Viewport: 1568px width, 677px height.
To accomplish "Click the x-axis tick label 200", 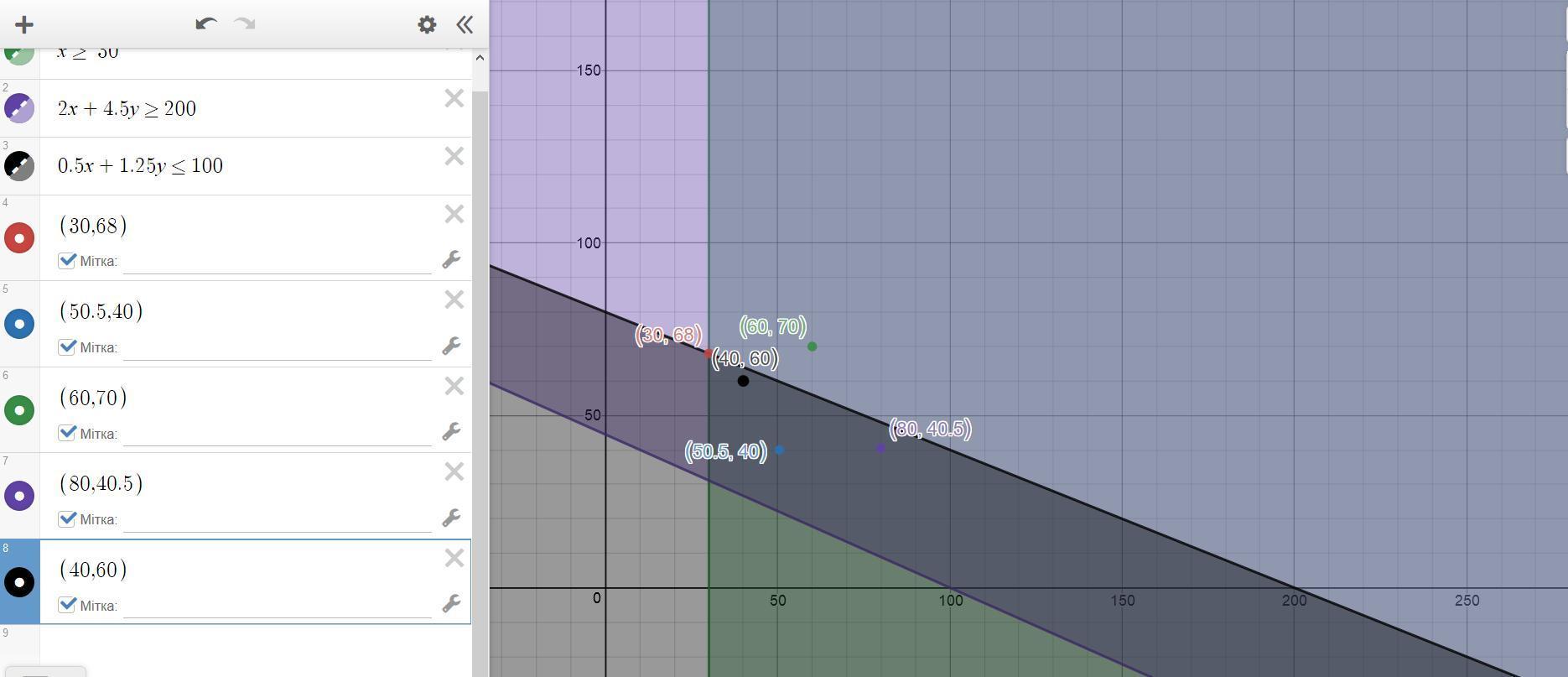I will pos(1294,601).
